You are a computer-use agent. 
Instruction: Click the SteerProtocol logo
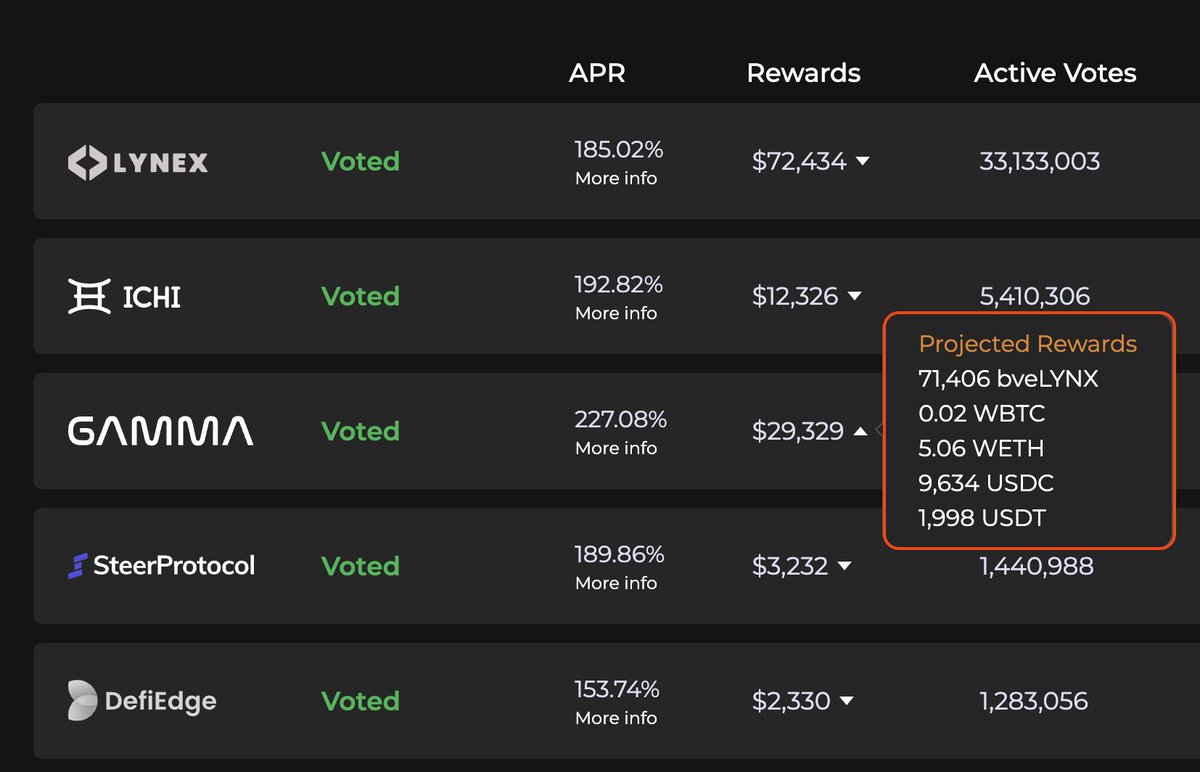161,566
